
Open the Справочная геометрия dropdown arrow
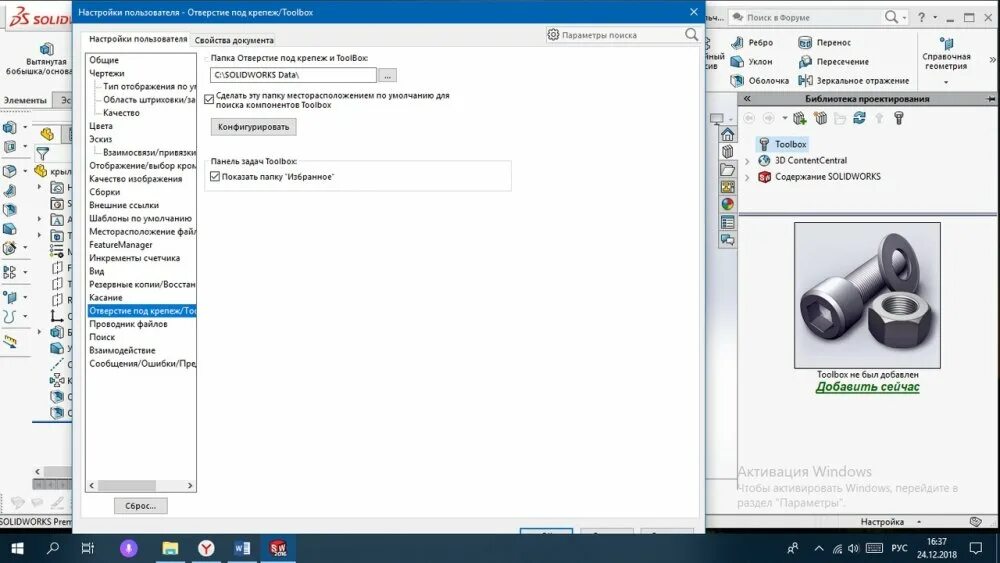pos(946,82)
